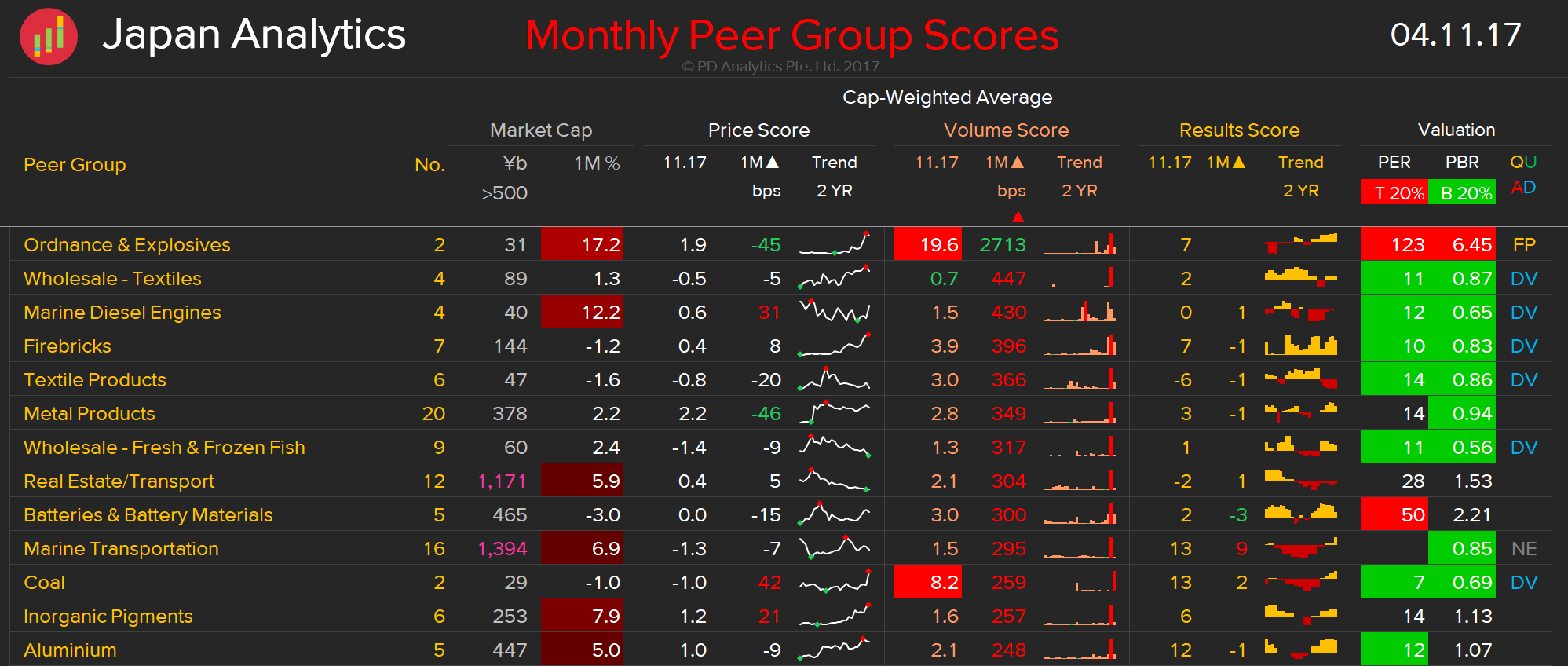
Task: Select the Batteries & Battery Materials row
Action: coord(148,515)
